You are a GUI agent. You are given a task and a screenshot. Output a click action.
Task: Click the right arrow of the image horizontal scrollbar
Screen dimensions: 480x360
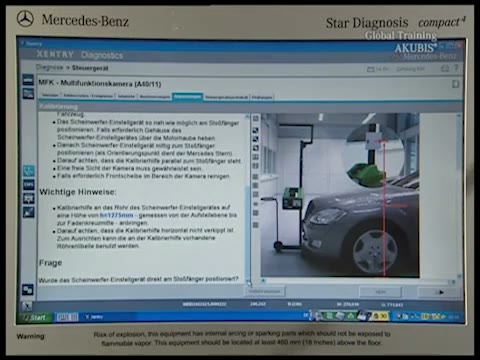[453, 282]
